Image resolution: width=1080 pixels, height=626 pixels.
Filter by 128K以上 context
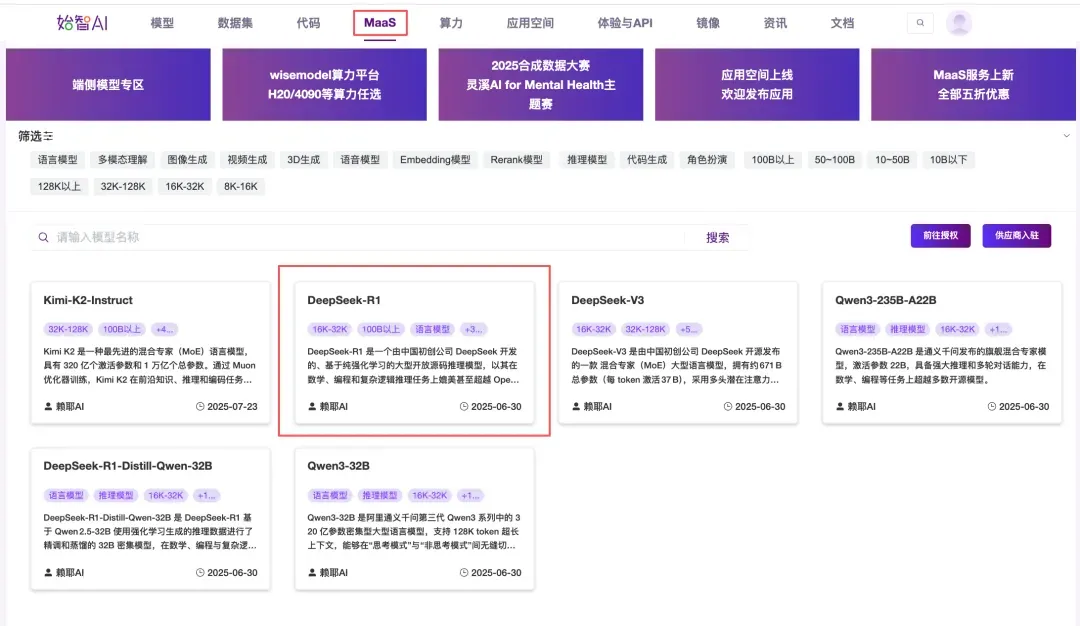(59, 187)
